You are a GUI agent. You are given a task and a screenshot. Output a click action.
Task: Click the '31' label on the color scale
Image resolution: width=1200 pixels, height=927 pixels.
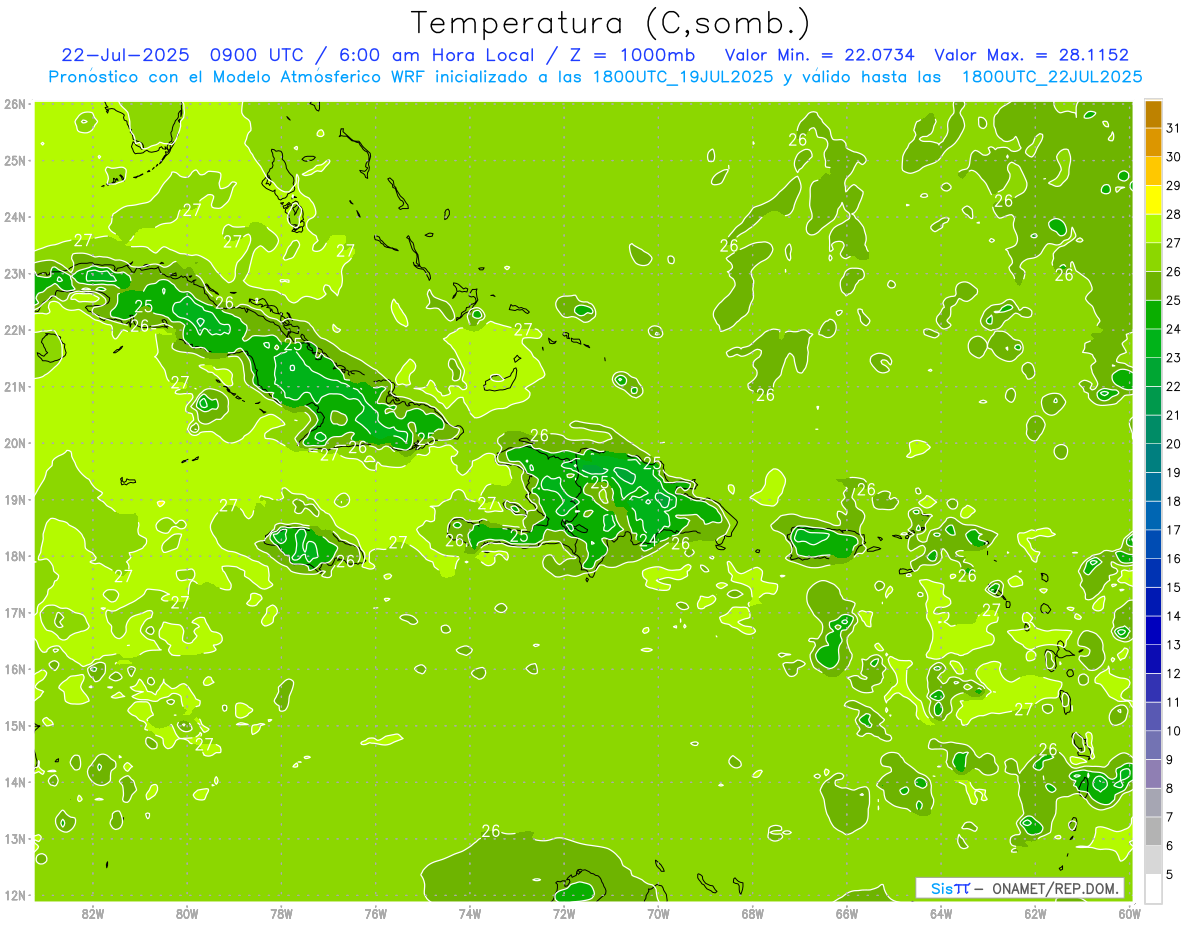pos(1173,128)
